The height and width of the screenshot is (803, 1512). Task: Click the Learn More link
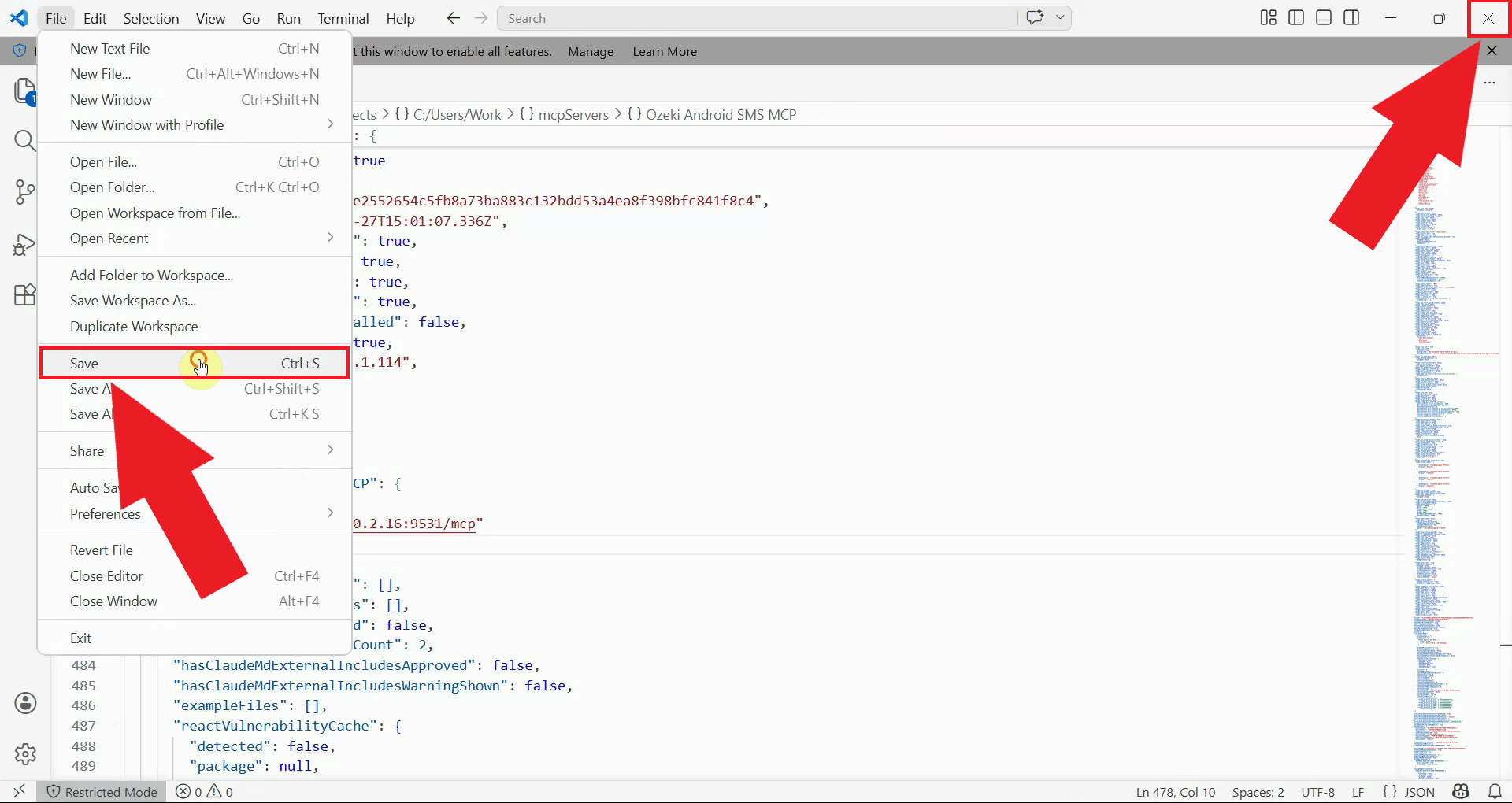[665, 52]
